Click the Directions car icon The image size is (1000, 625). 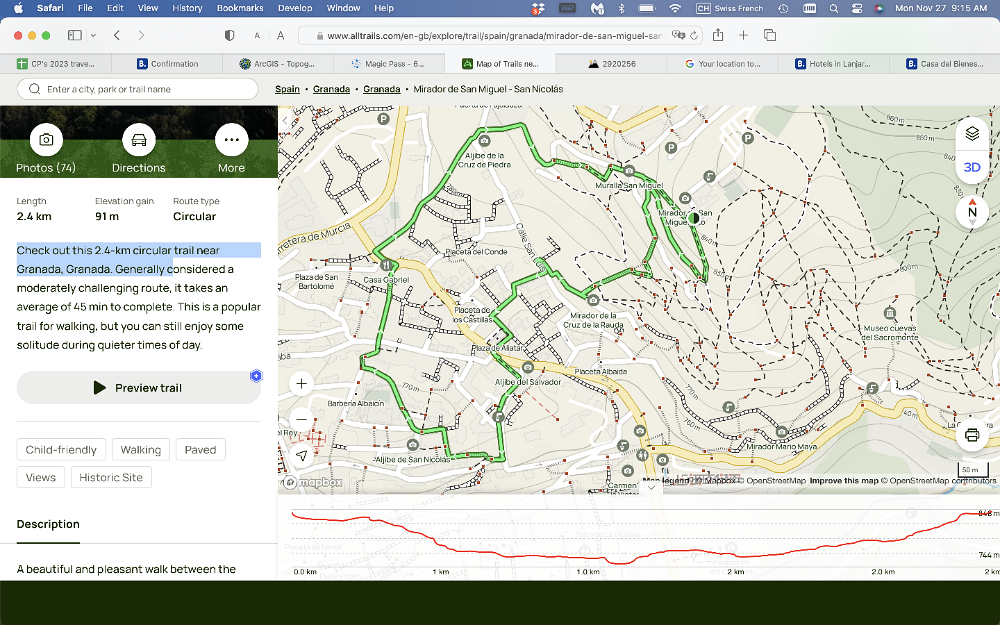[x=138, y=140]
